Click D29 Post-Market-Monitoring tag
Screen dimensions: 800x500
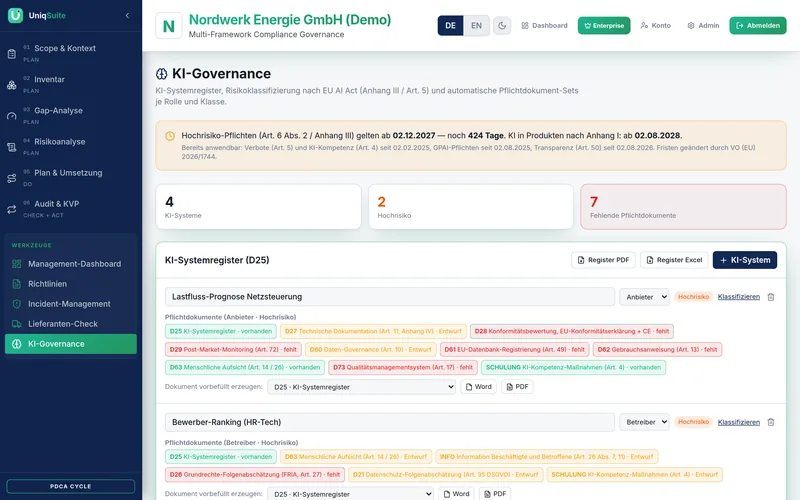tap(233, 349)
